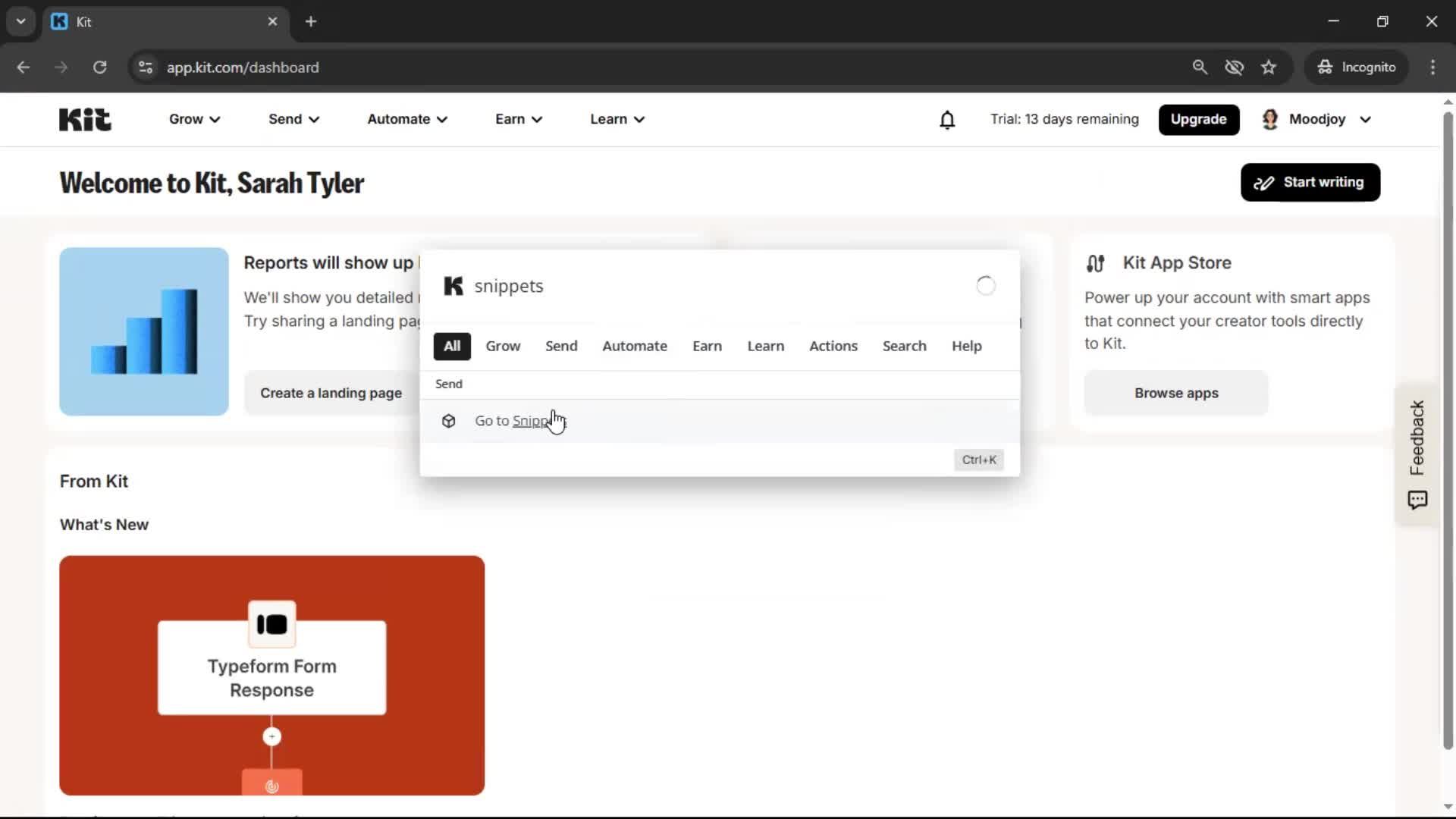Switch to the Grow filter tab
This screenshot has width=1456, height=819.
(502, 346)
